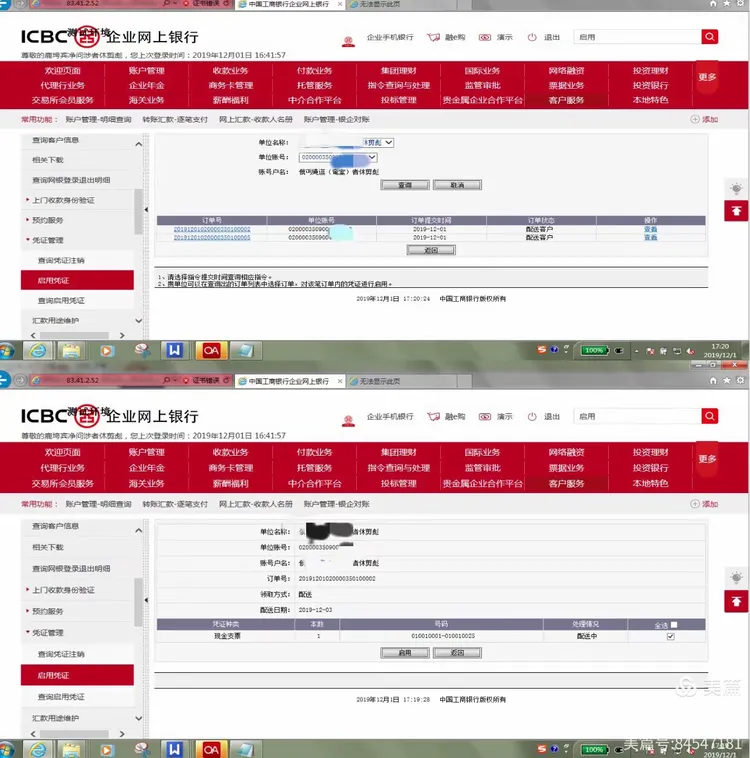Image resolution: width=750 pixels, height=758 pixels.
Task: Click the lightbulb tips icon in the upper window
Action: coord(736,189)
